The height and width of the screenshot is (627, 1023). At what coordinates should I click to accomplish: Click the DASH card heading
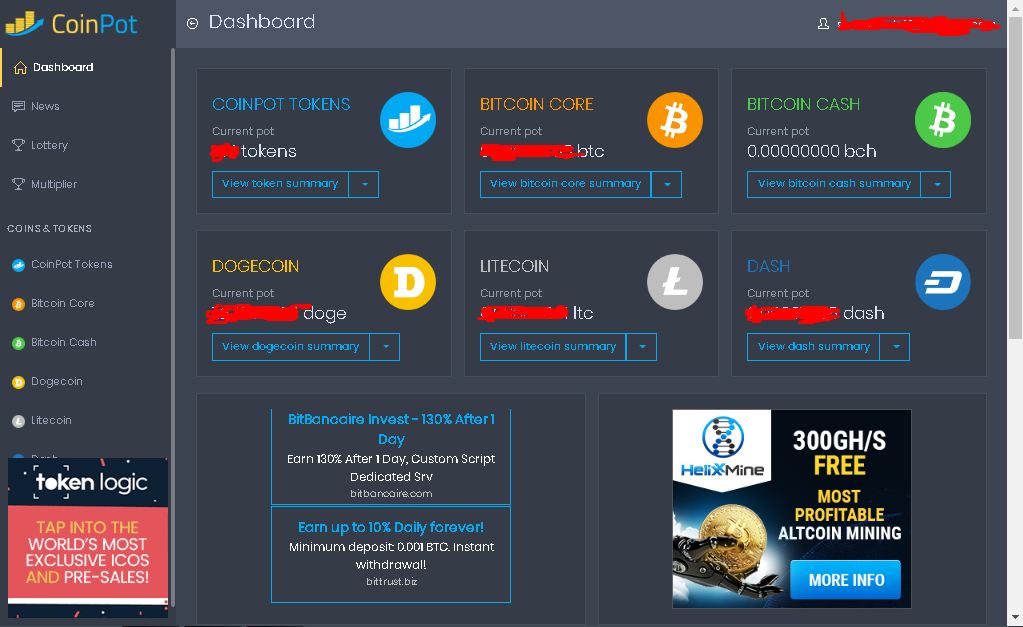click(768, 266)
